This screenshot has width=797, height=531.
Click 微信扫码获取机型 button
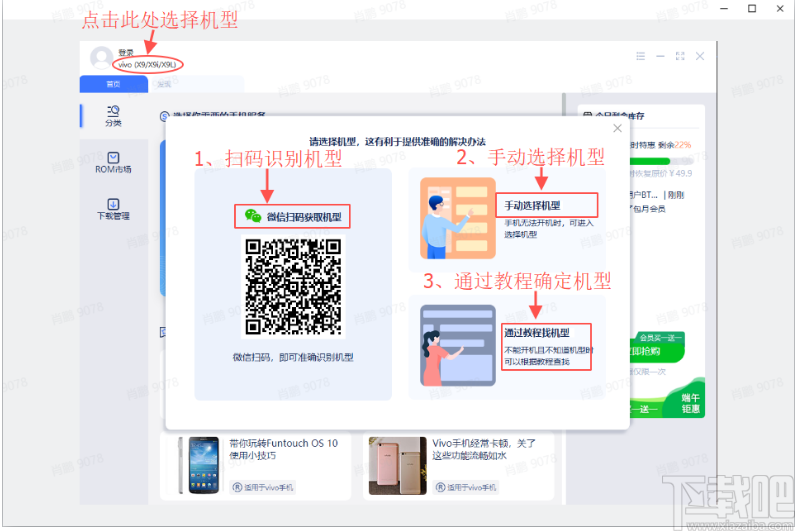[292, 216]
